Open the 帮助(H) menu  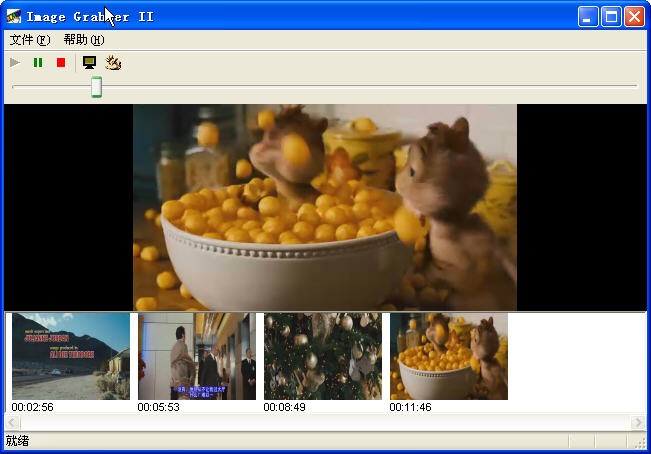84,40
